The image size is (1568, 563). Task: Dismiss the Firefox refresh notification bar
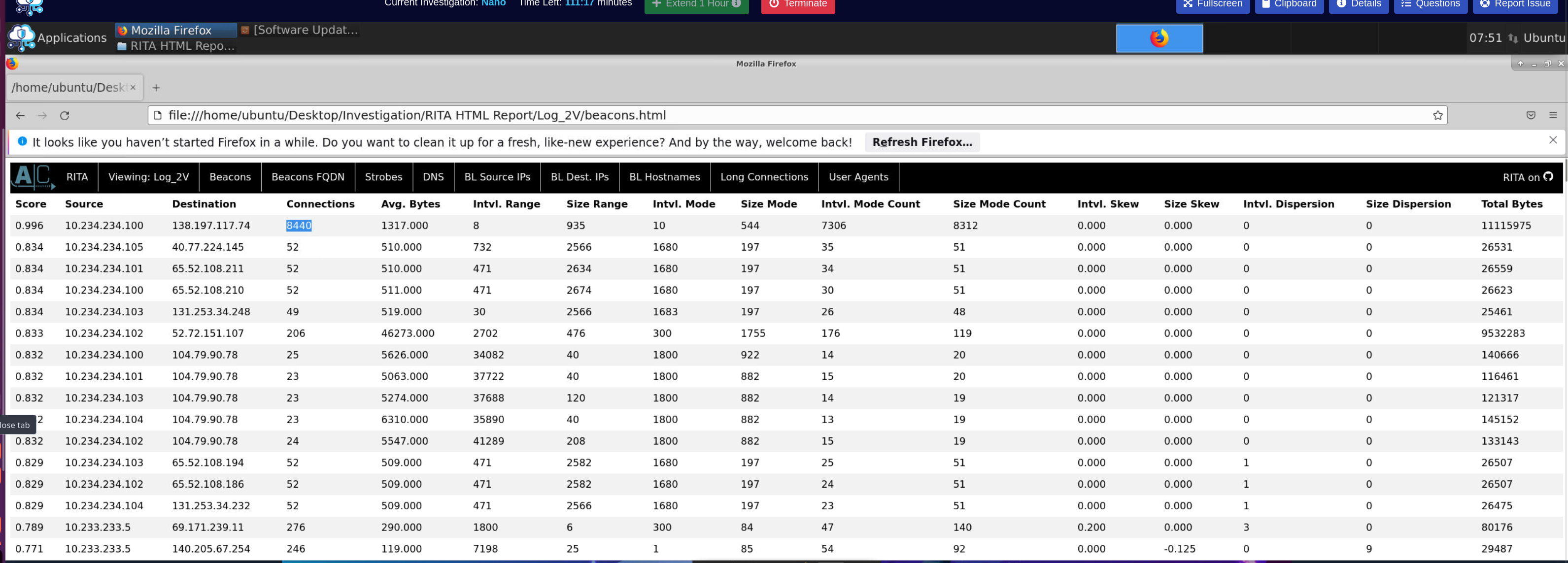click(1553, 140)
